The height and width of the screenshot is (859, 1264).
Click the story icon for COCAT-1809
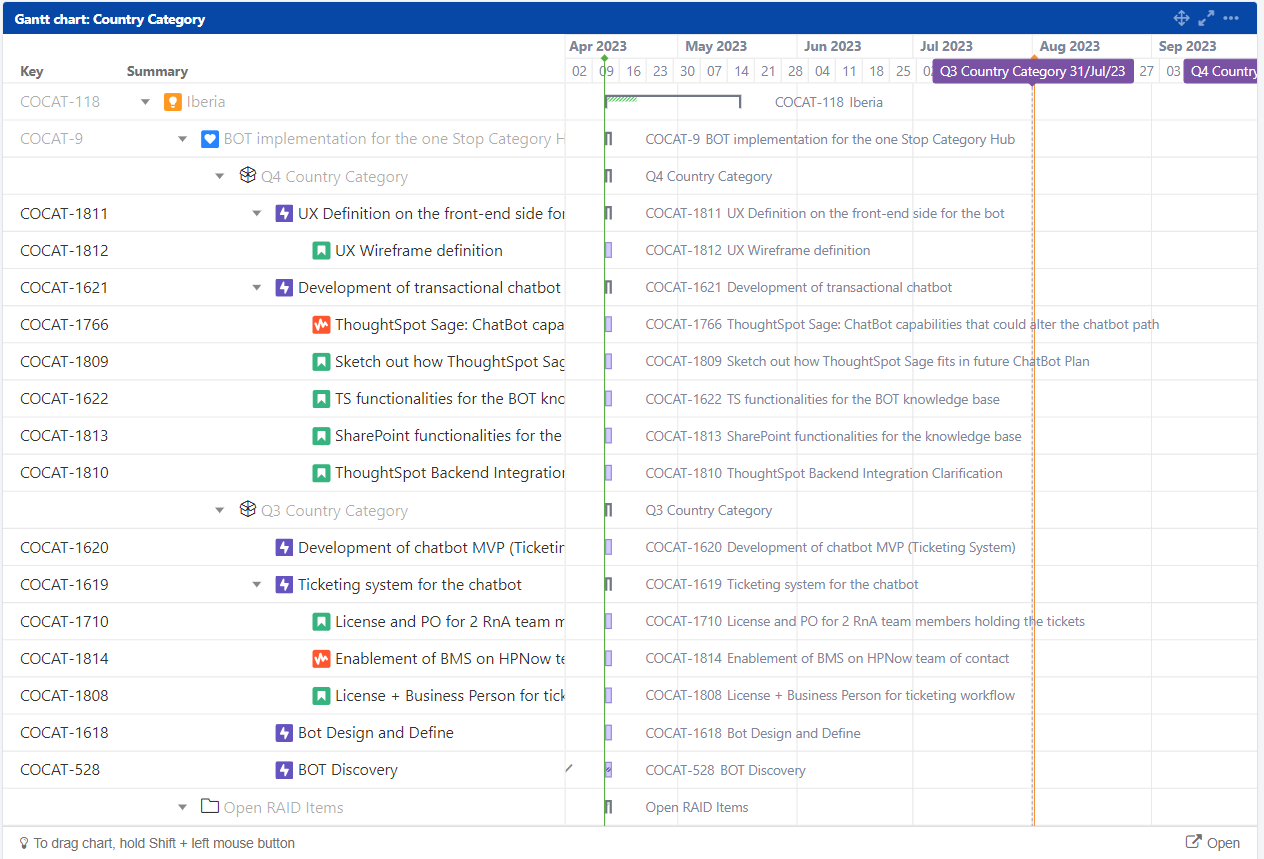pyautogui.click(x=321, y=361)
